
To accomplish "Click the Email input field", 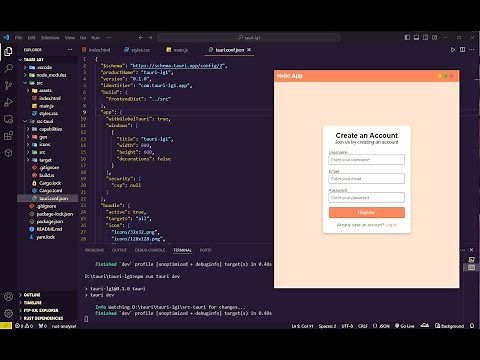I will [367, 179].
